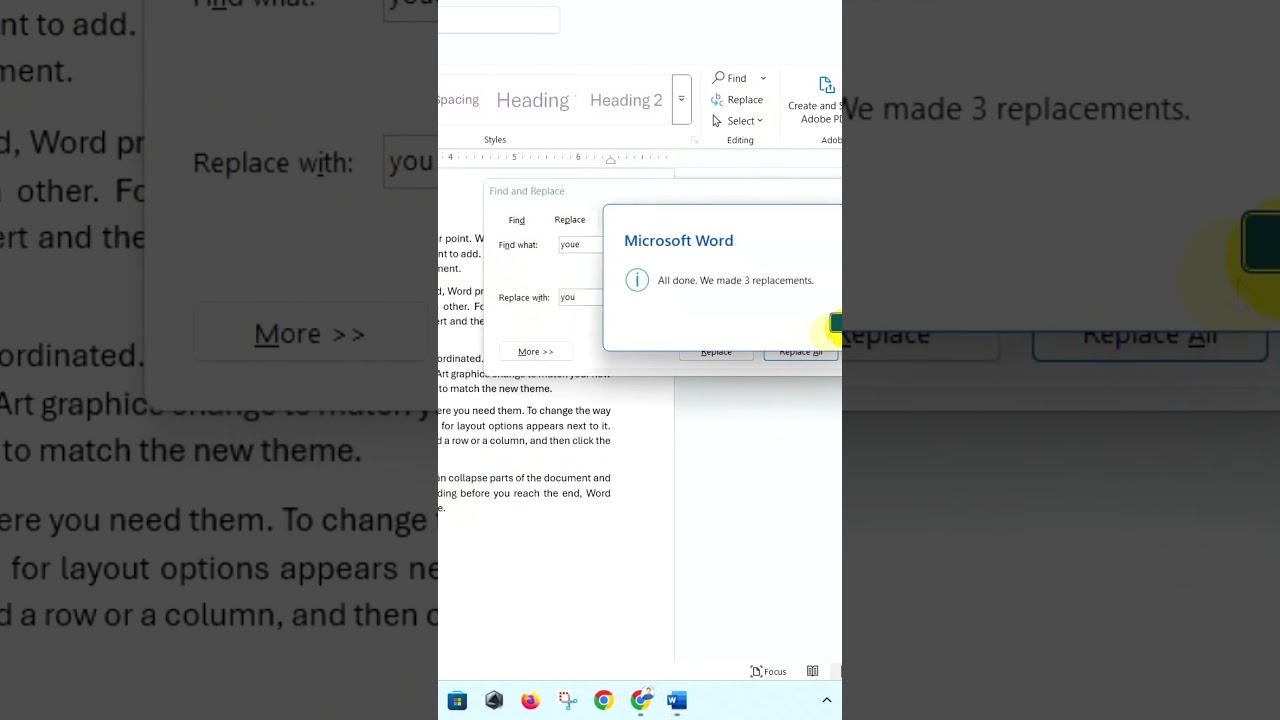Open the first Chrome taskbar icon

603,701
